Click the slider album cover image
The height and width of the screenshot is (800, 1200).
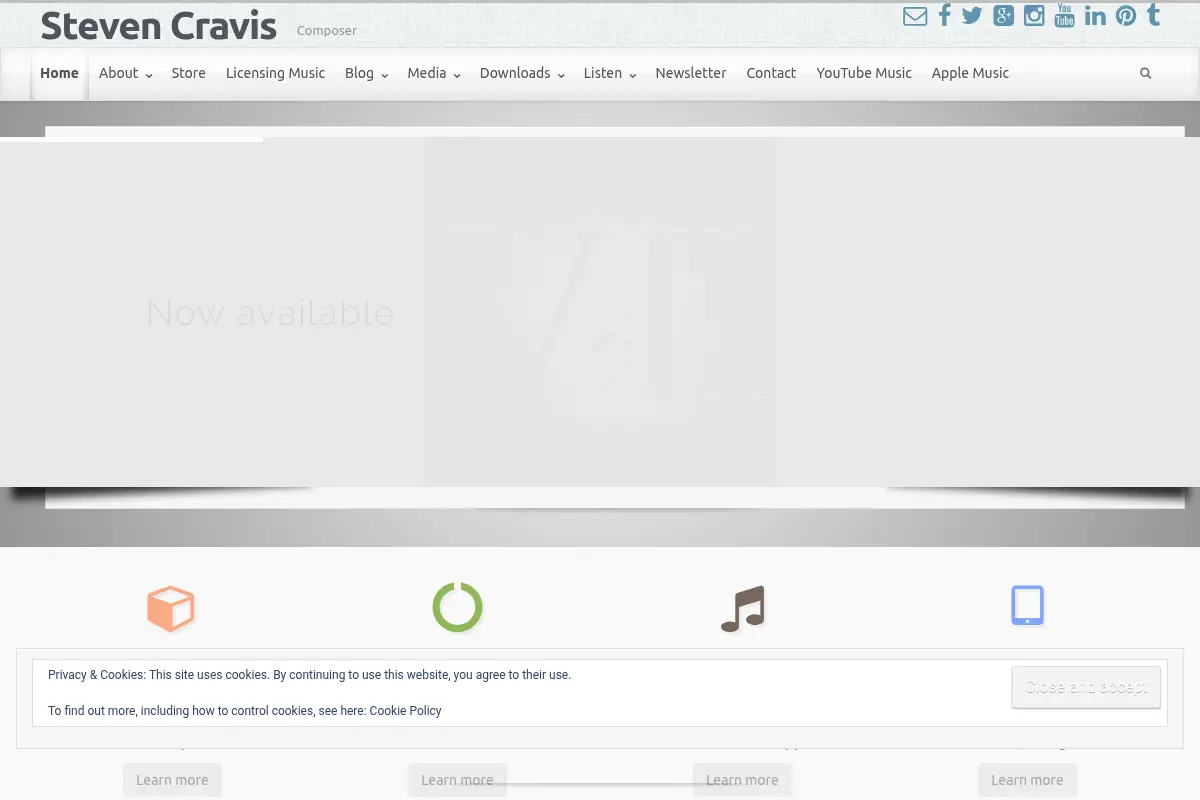[x=600, y=312]
